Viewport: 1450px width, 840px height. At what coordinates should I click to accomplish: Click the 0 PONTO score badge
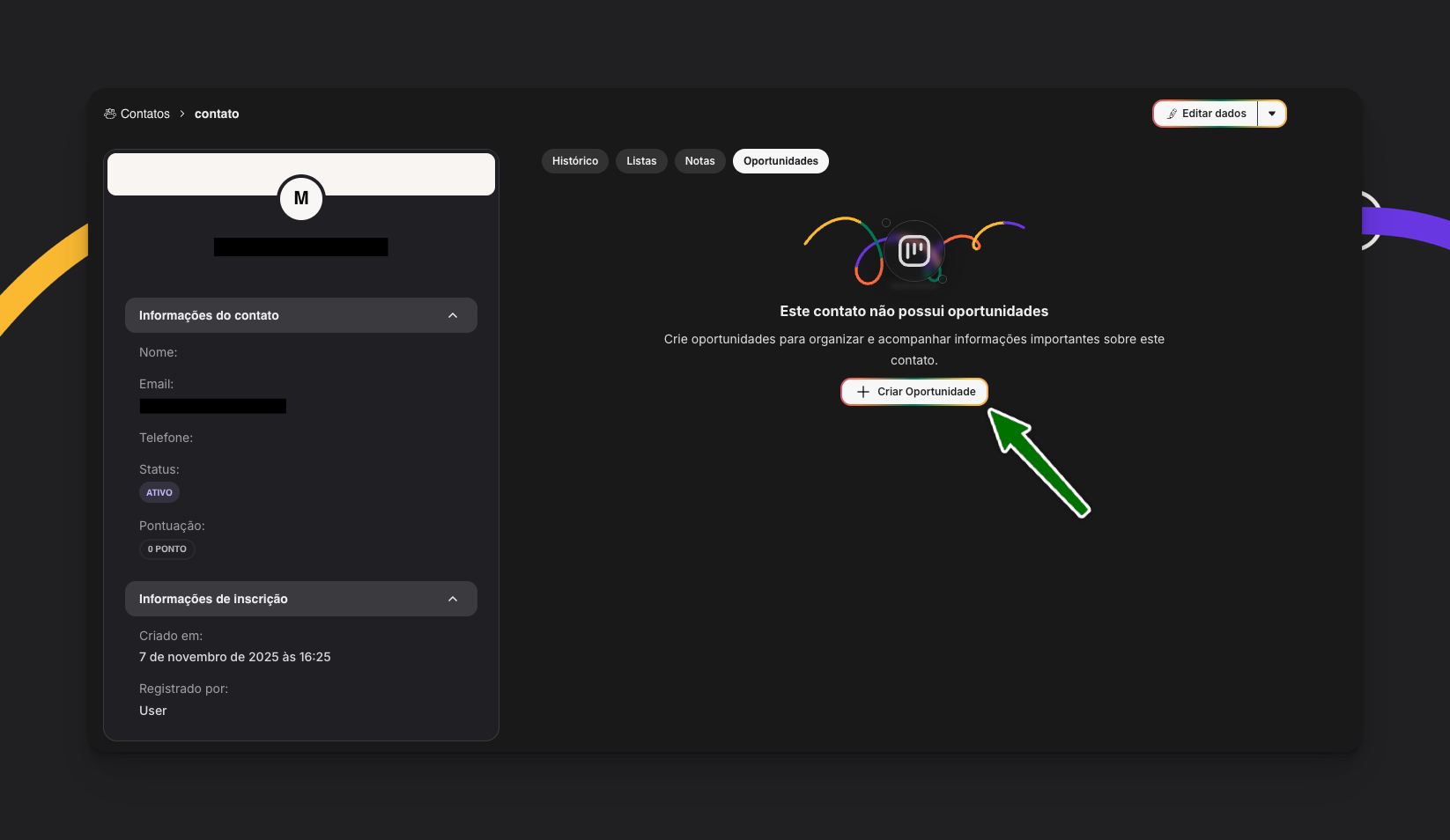pos(167,549)
